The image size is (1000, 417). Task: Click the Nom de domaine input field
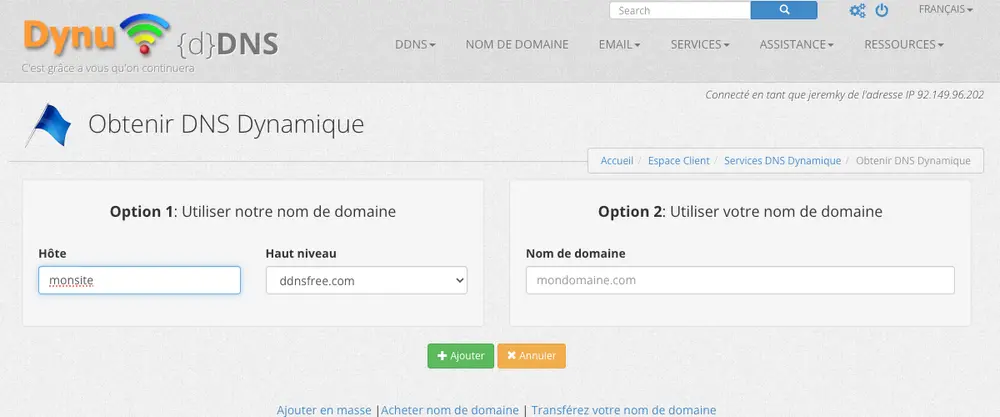click(740, 280)
